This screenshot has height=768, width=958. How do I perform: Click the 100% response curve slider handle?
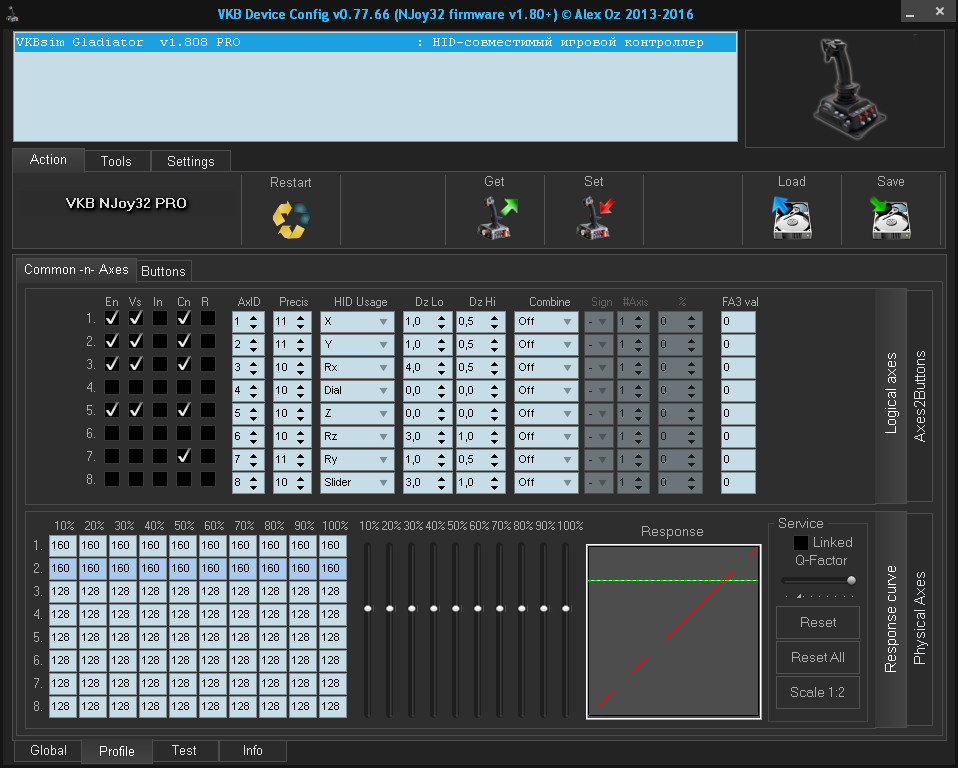(x=566, y=609)
